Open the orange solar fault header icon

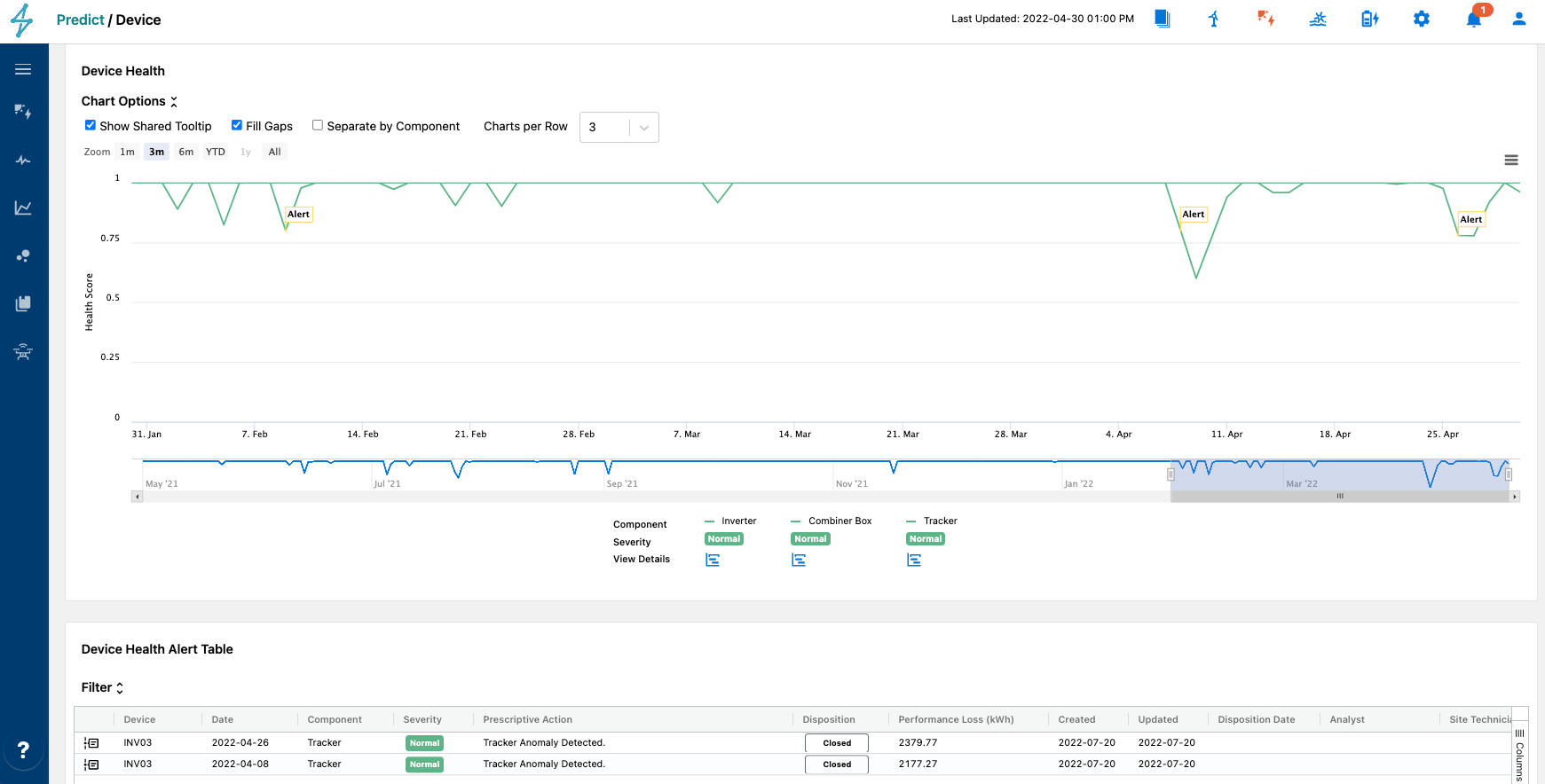pyautogui.click(x=1266, y=19)
